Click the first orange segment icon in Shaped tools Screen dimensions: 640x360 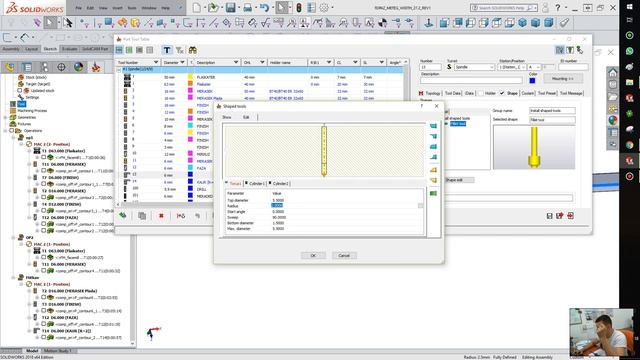433,170
